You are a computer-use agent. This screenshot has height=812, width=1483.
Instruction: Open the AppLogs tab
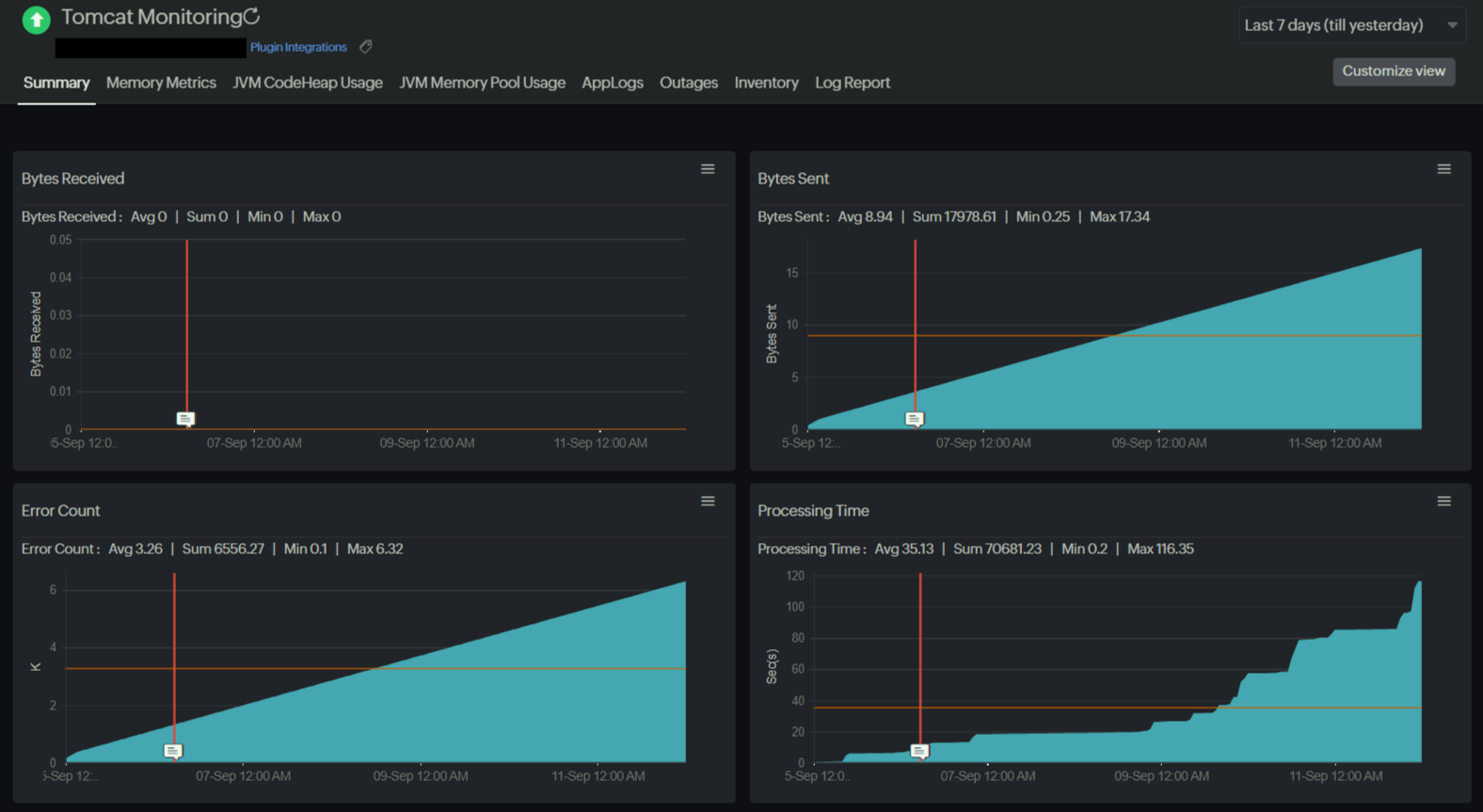(613, 83)
